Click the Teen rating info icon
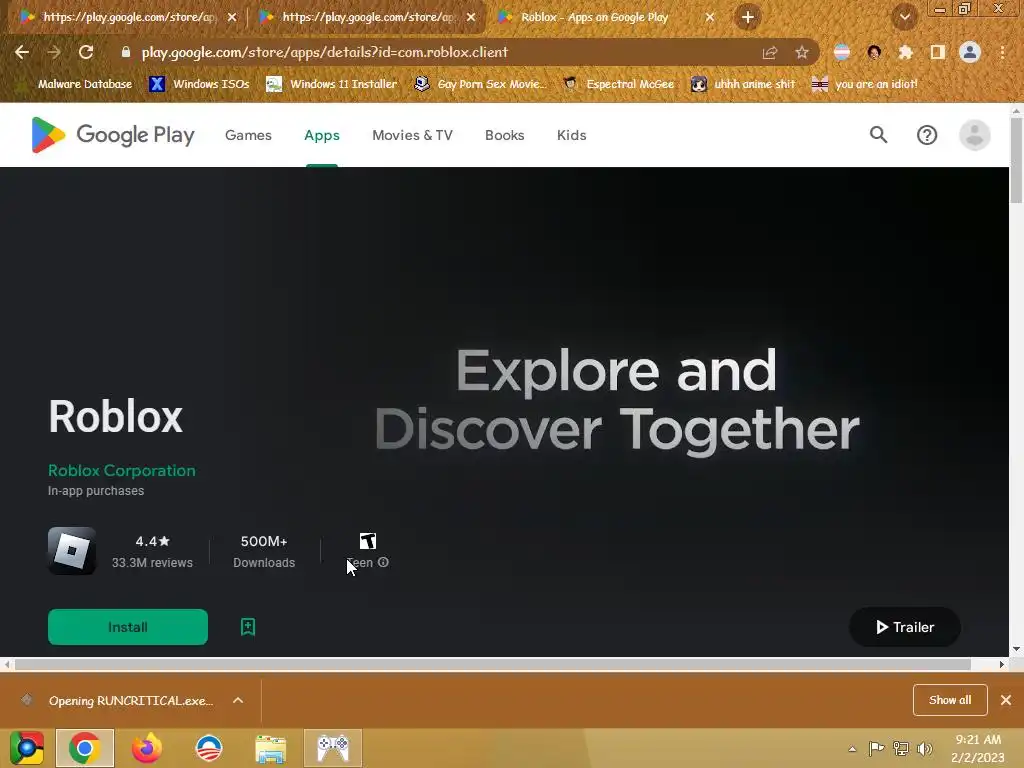Image resolution: width=1024 pixels, height=768 pixels. pyautogui.click(x=383, y=562)
